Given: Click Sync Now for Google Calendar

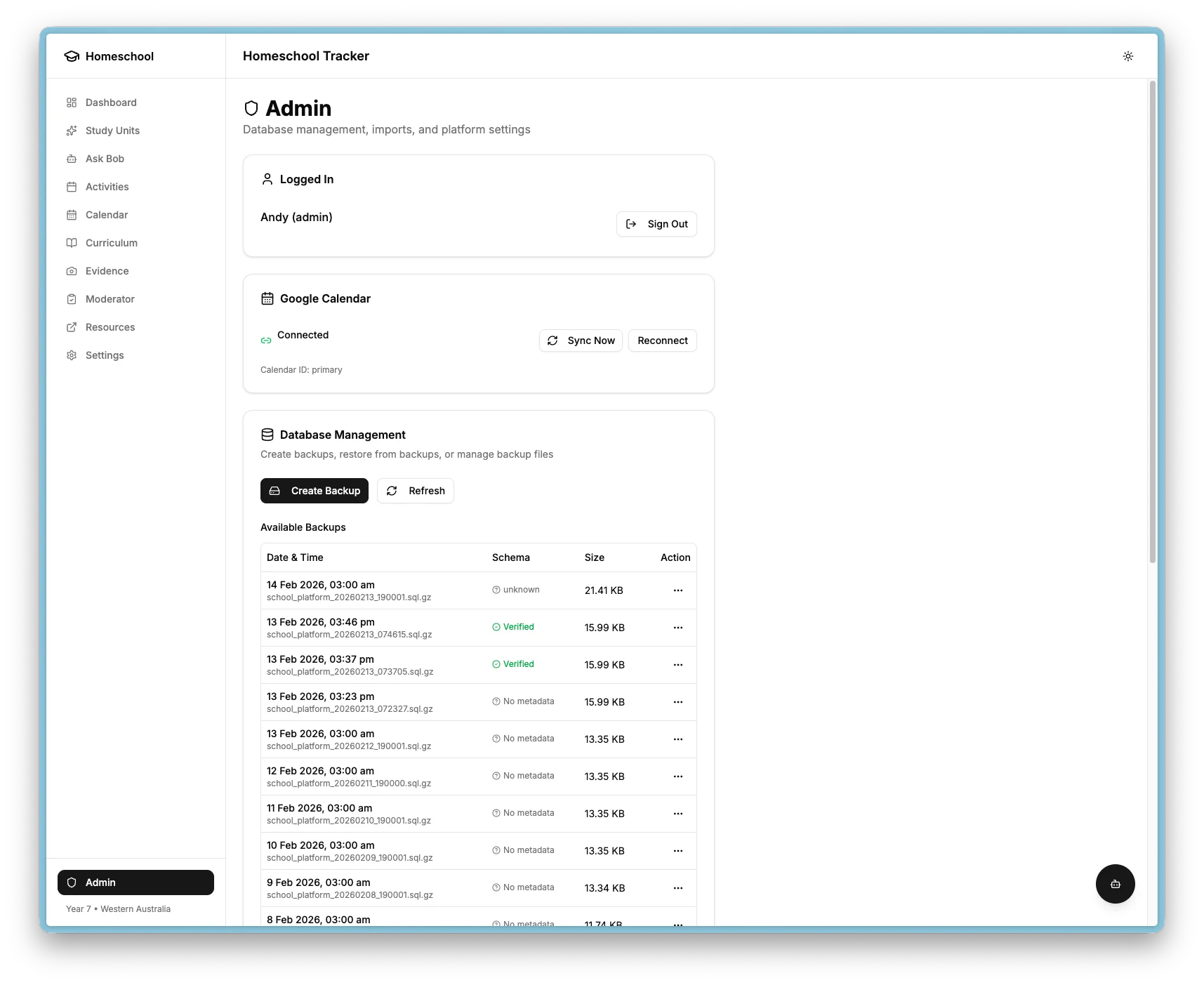Looking at the screenshot, I should pyautogui.click(x=581, y=341).
